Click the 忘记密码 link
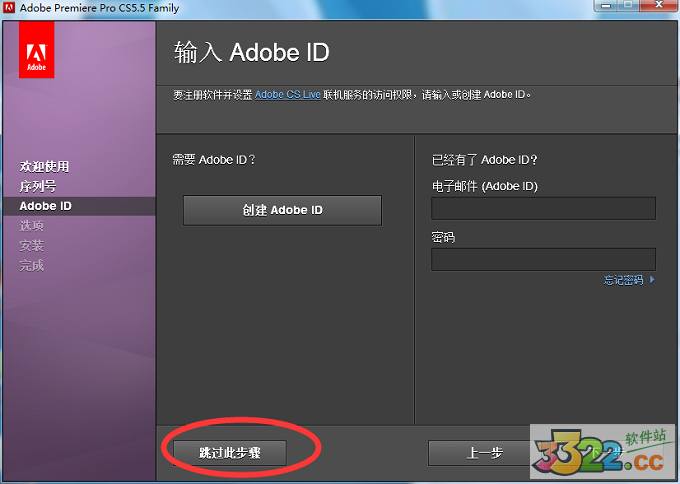The width and height of the screenshot is (680, 484). click(623, 280)
